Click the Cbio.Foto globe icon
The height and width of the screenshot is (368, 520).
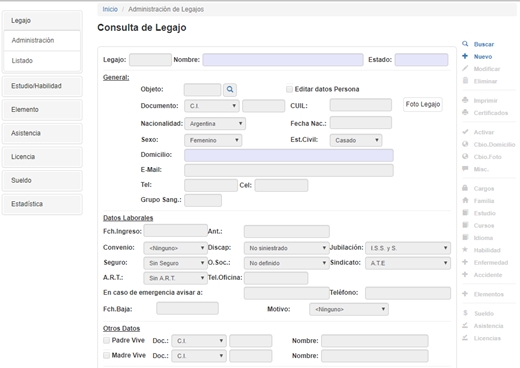coord(465,156)
